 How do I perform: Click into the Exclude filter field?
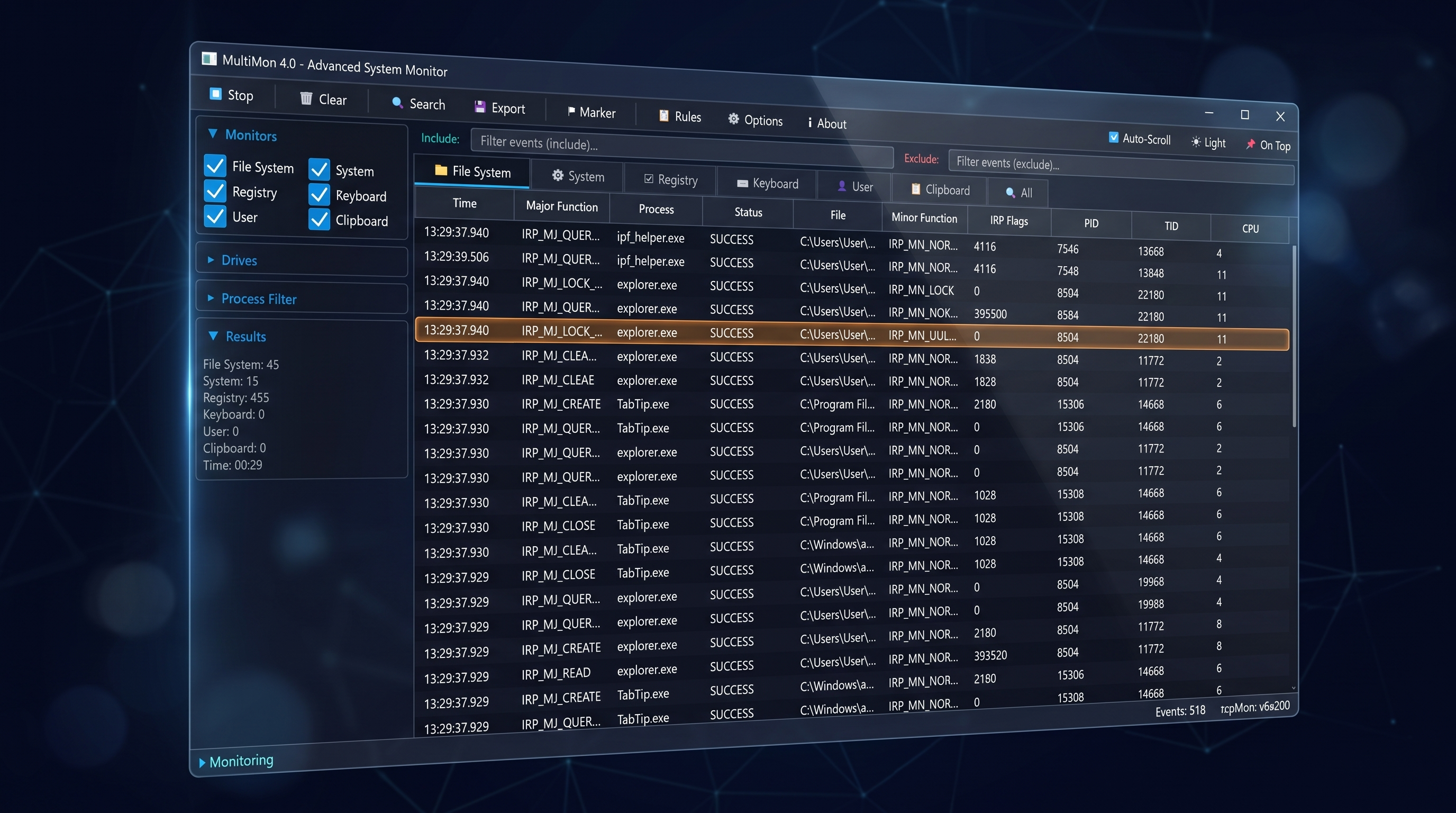[x=1121, y=167]
